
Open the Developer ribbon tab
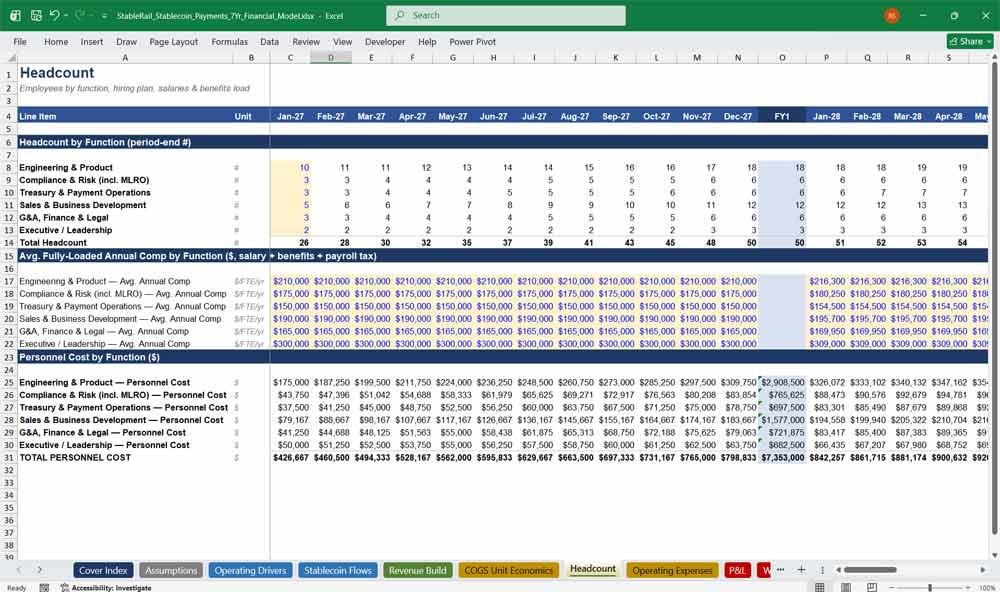point(385,41)
